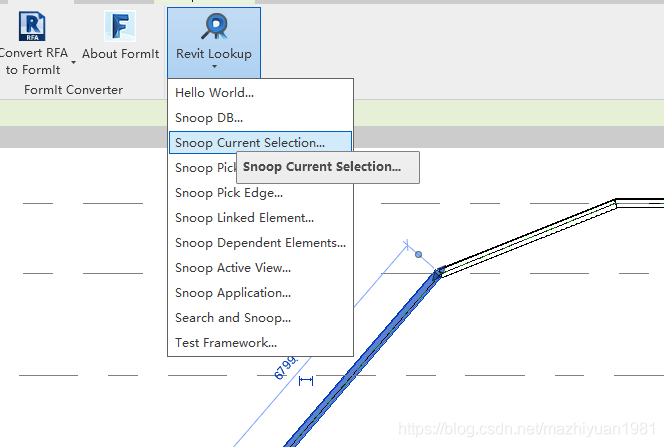Click the blue selected wall segment

[x=364, y=360]
